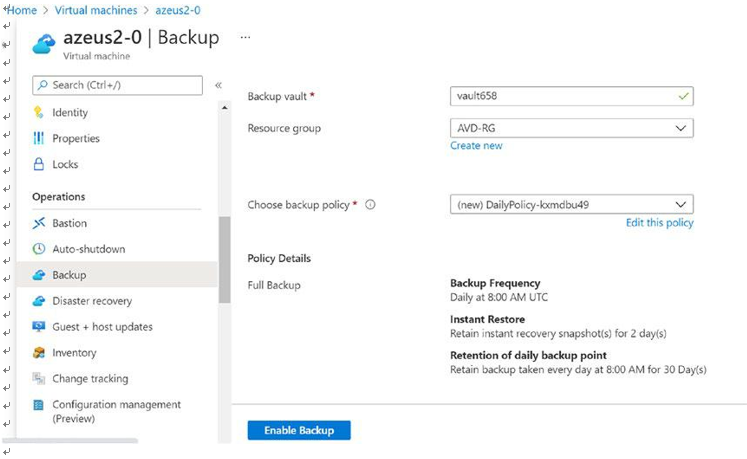Viewport: 747px width, 459px height.
Task: Click the Backup cloud icon in sidebar
Action: coord(39,275)
